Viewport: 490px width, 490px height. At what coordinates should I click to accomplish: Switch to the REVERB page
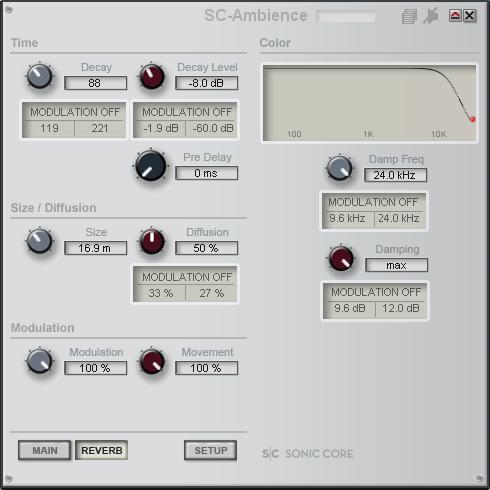point(102,450)
